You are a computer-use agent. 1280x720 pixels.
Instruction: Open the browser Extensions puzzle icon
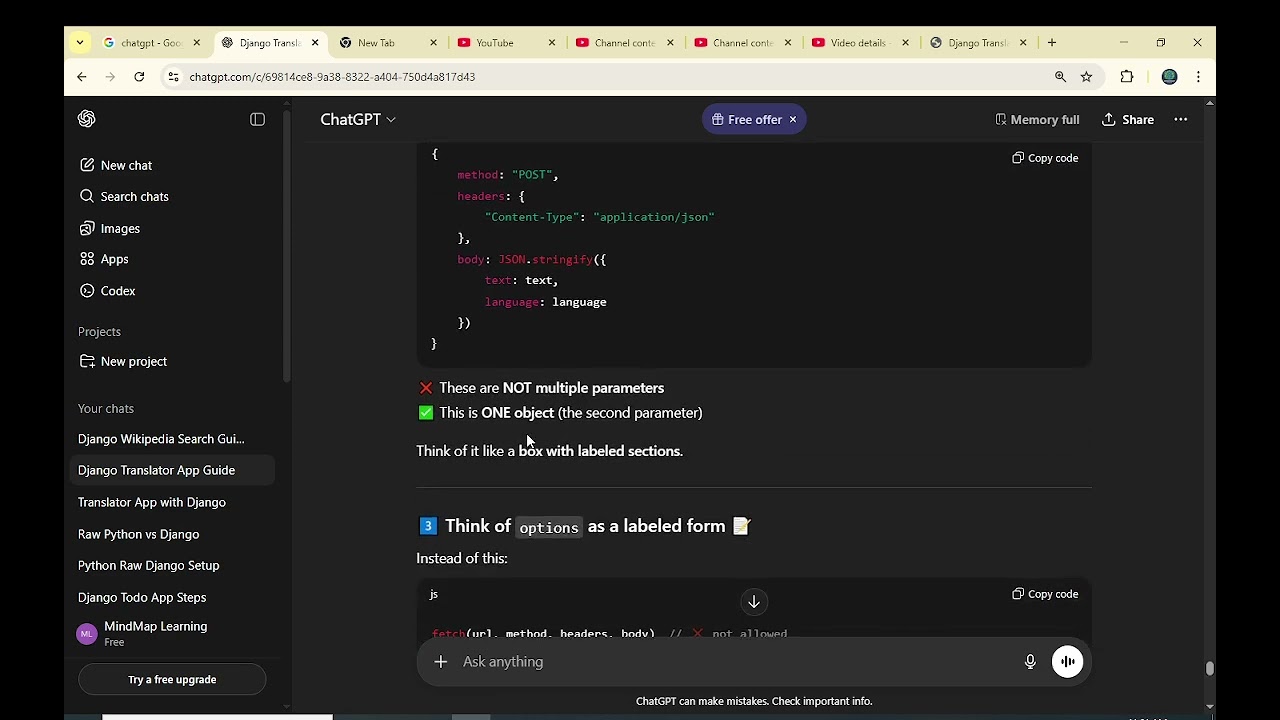point(1127,76)
